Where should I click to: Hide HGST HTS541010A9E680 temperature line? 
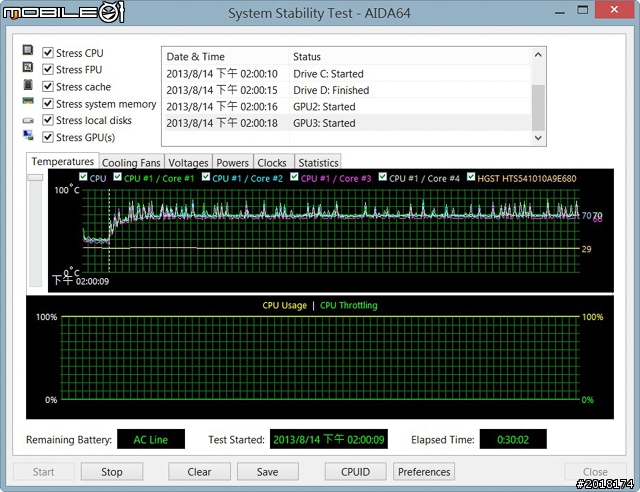[x=471, y=177]
